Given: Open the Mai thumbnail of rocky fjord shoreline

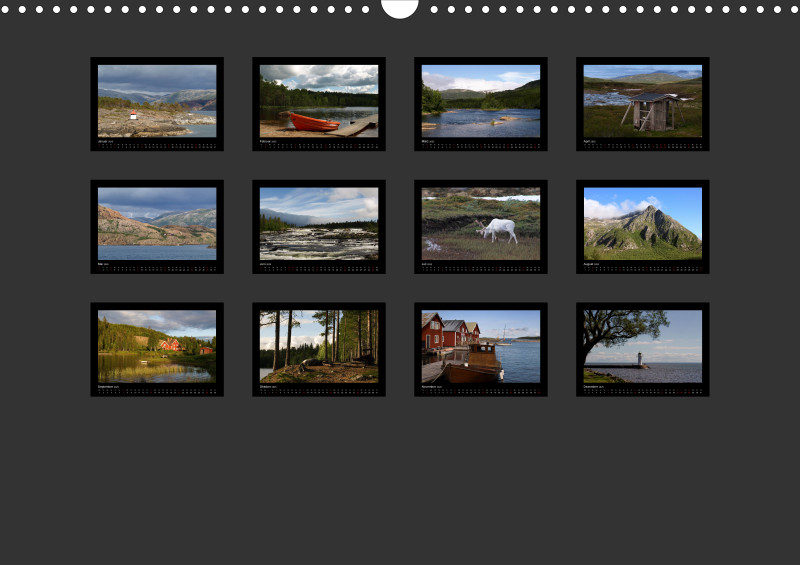Looking at the screenshot, I should [x=157, y=227].
